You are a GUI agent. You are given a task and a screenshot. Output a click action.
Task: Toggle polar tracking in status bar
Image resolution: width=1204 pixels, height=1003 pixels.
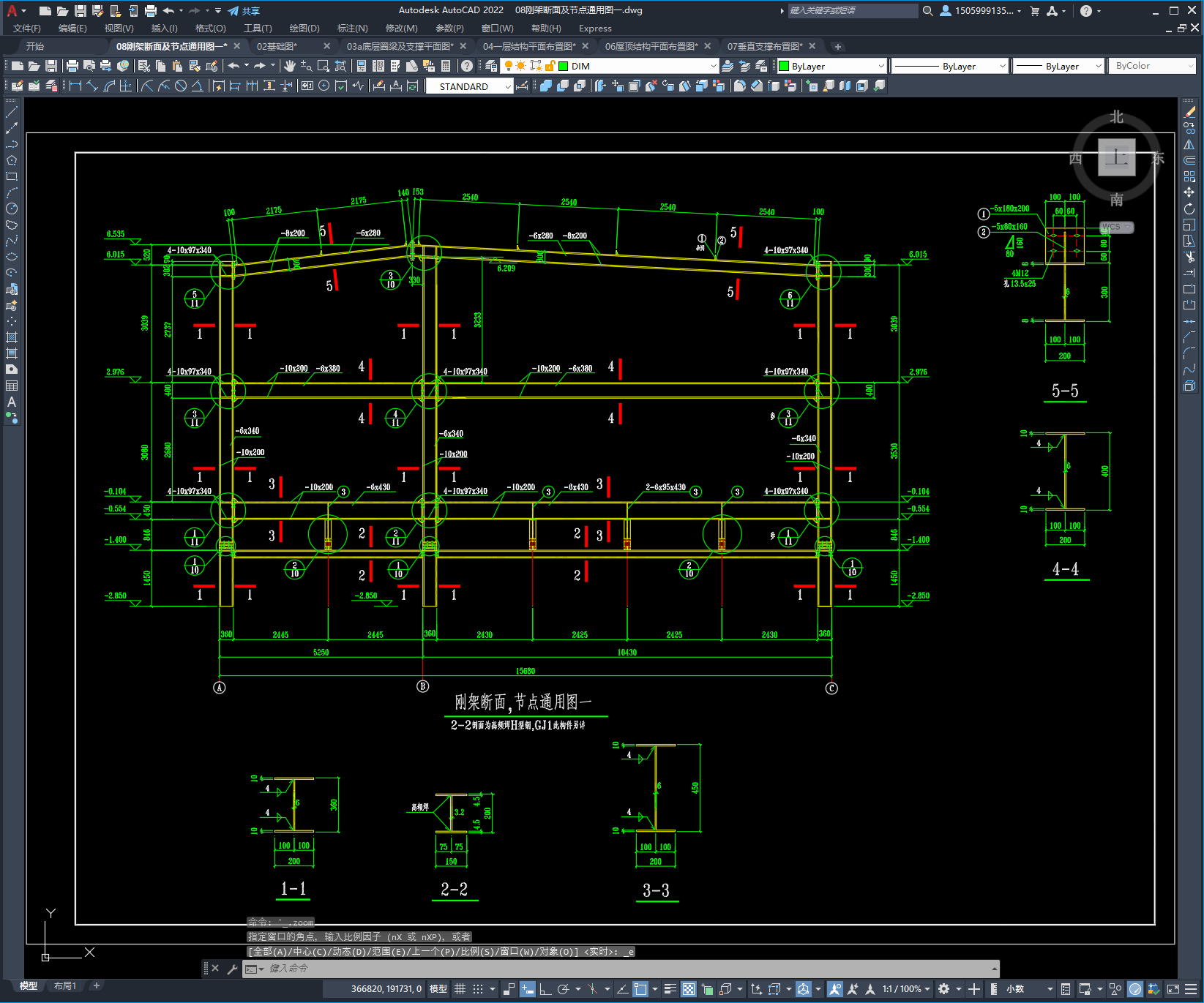[x=563, y=989]
